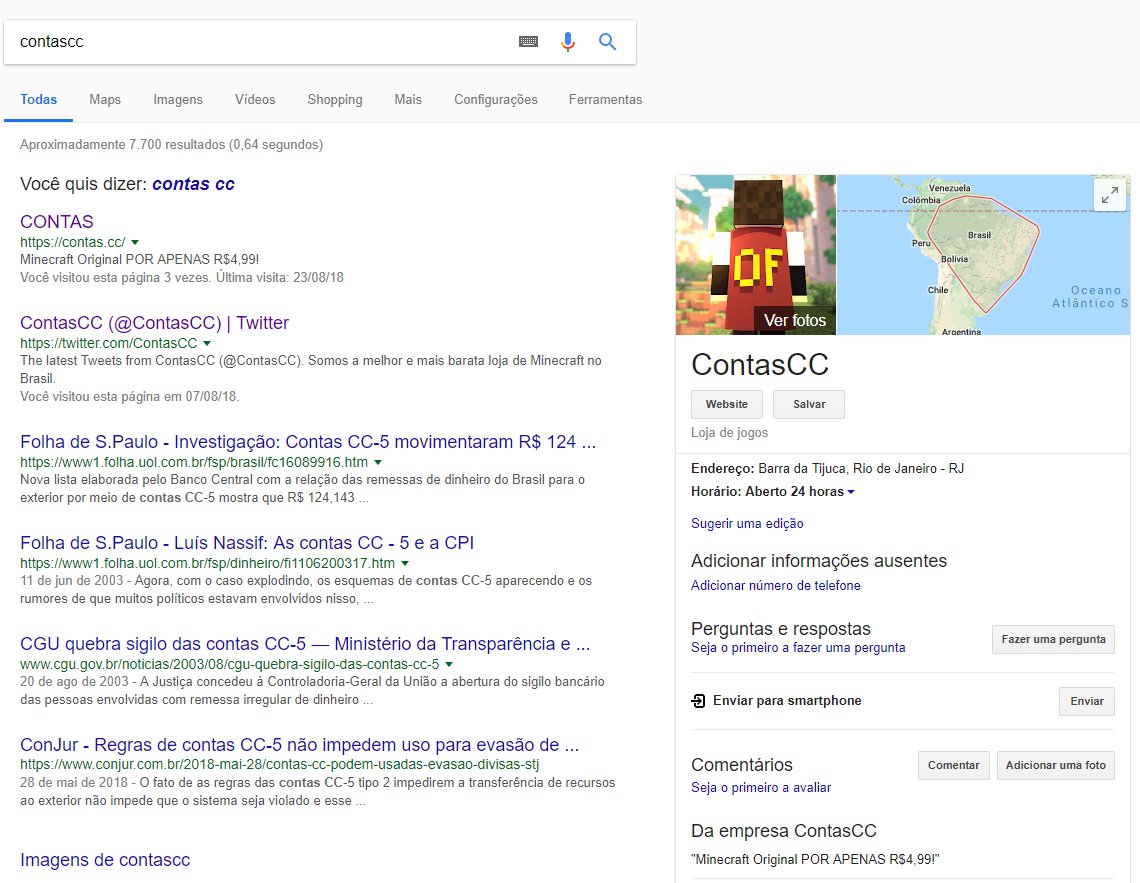Screen dimensions: 1140x883
Task: Click the conjur.com.br URL text
Action: pos(280,765)
